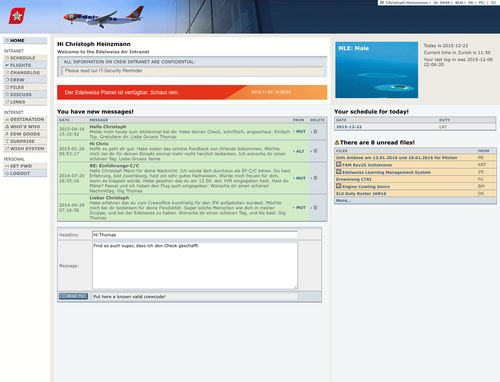The width and height of the screenshot is (500, 382).
Task: Click the airplane image in header banner
Action: pyautogui.click(x=104, y=17)
